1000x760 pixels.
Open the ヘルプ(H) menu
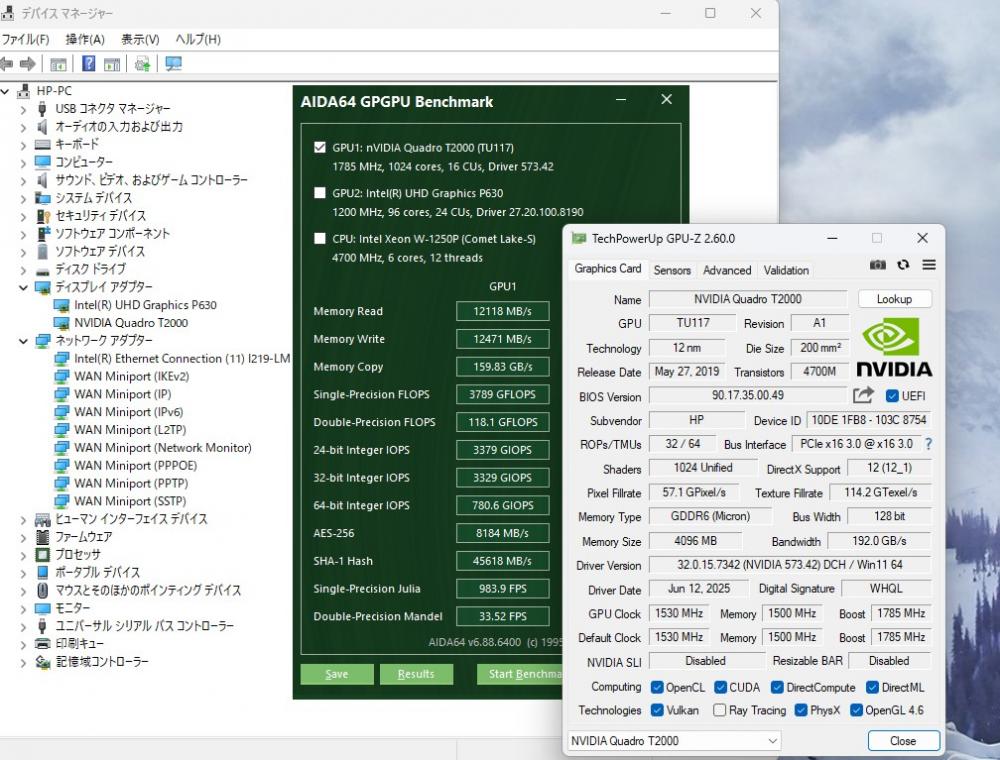[x=198, y=40]
